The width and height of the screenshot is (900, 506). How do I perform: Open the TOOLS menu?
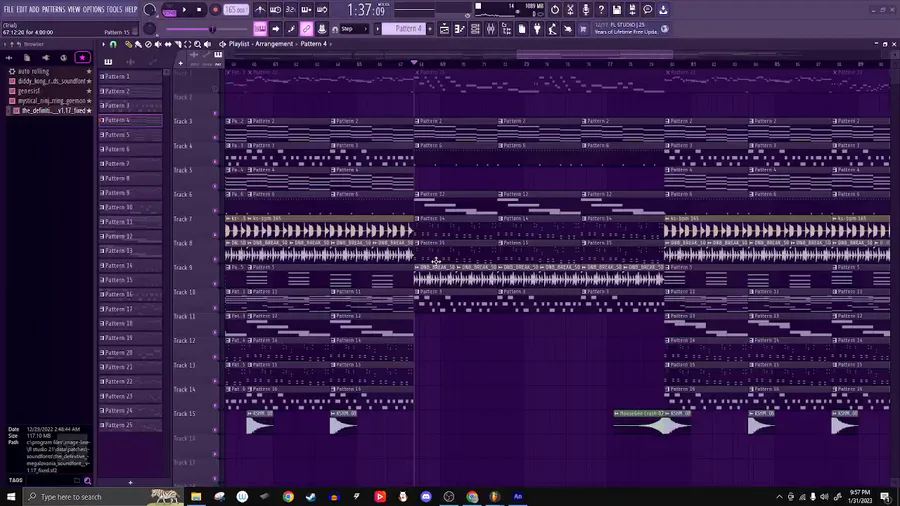(115, 10)
